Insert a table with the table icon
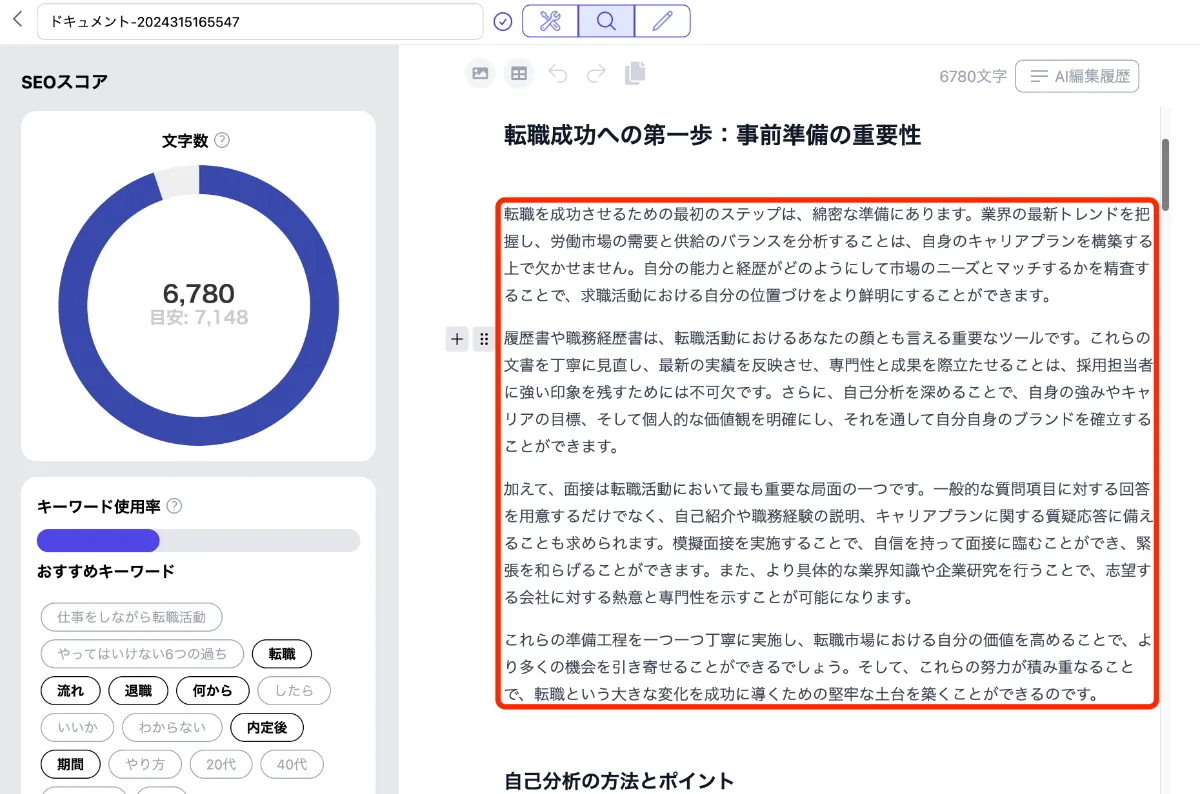 pos(518,73)
